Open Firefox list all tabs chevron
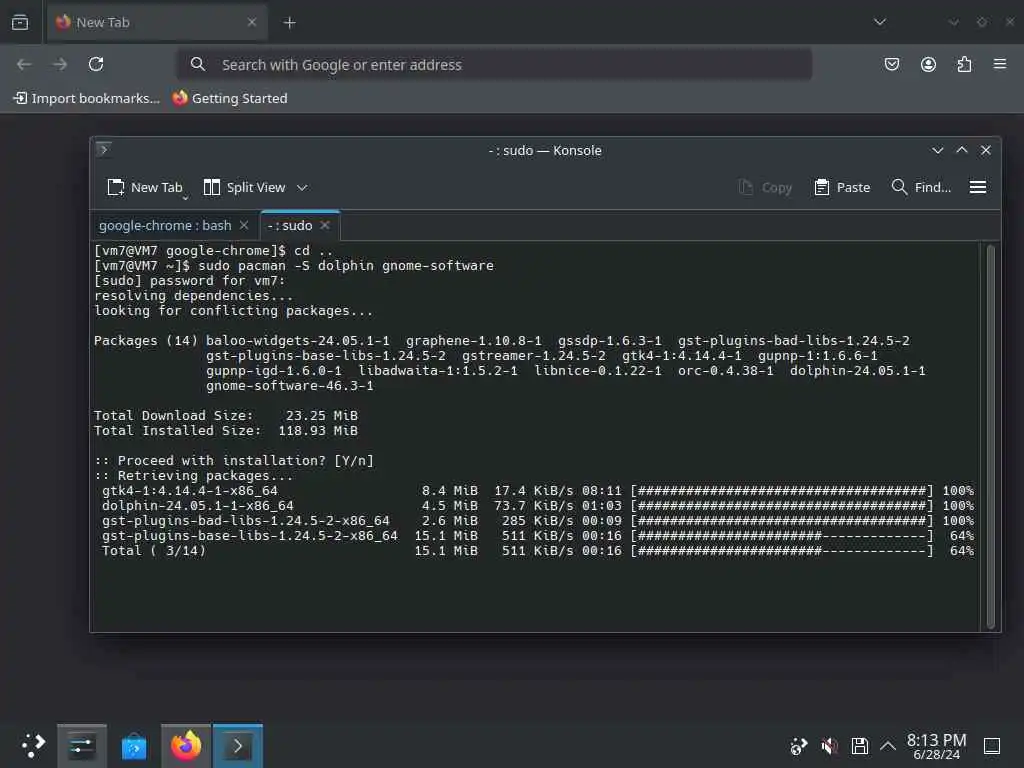The width and height of the screenshot is (1024, 768). 880,22
